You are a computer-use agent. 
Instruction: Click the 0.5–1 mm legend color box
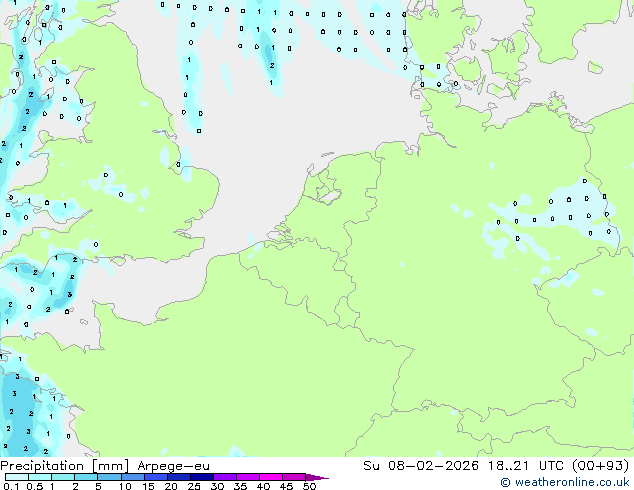click(40, 477)
